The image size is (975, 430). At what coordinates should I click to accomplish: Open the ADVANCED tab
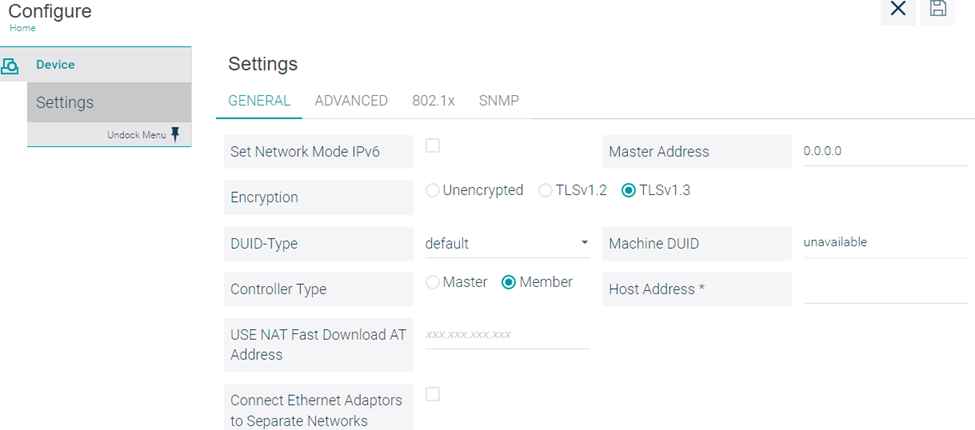pos(351,101)
